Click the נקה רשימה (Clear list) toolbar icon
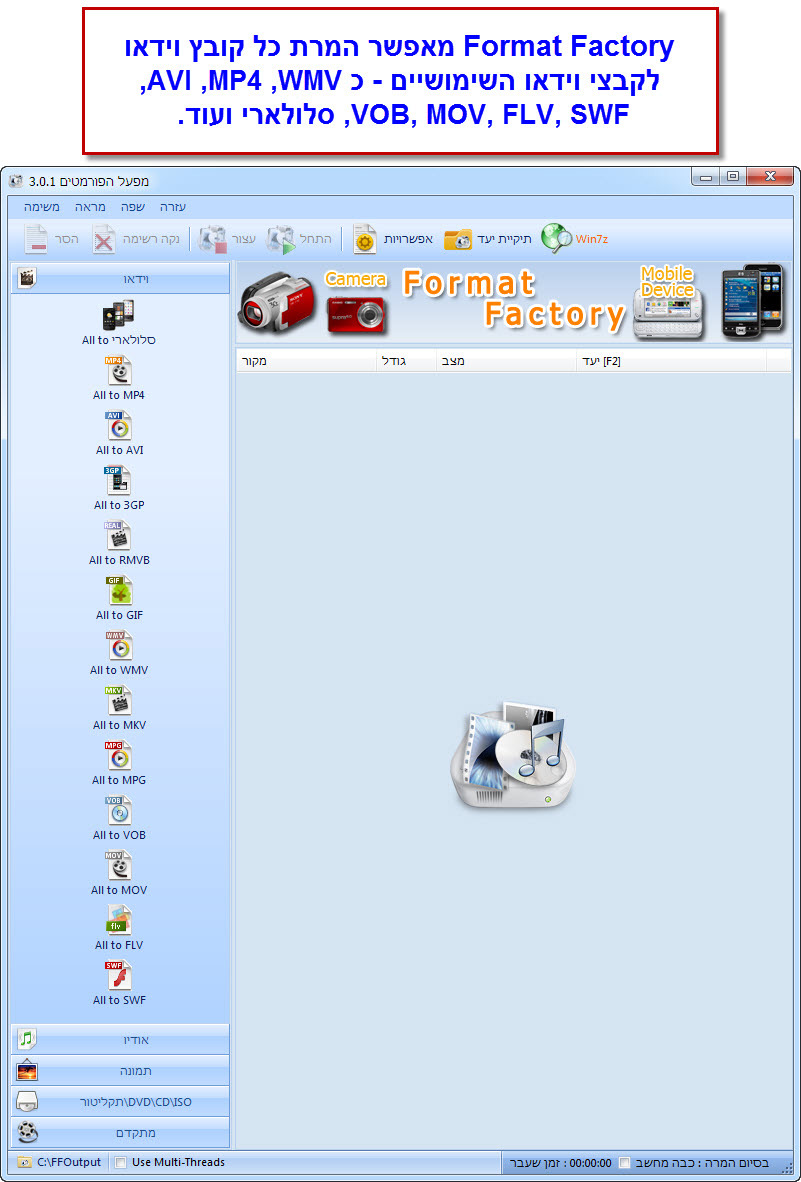 coord(104,239)
